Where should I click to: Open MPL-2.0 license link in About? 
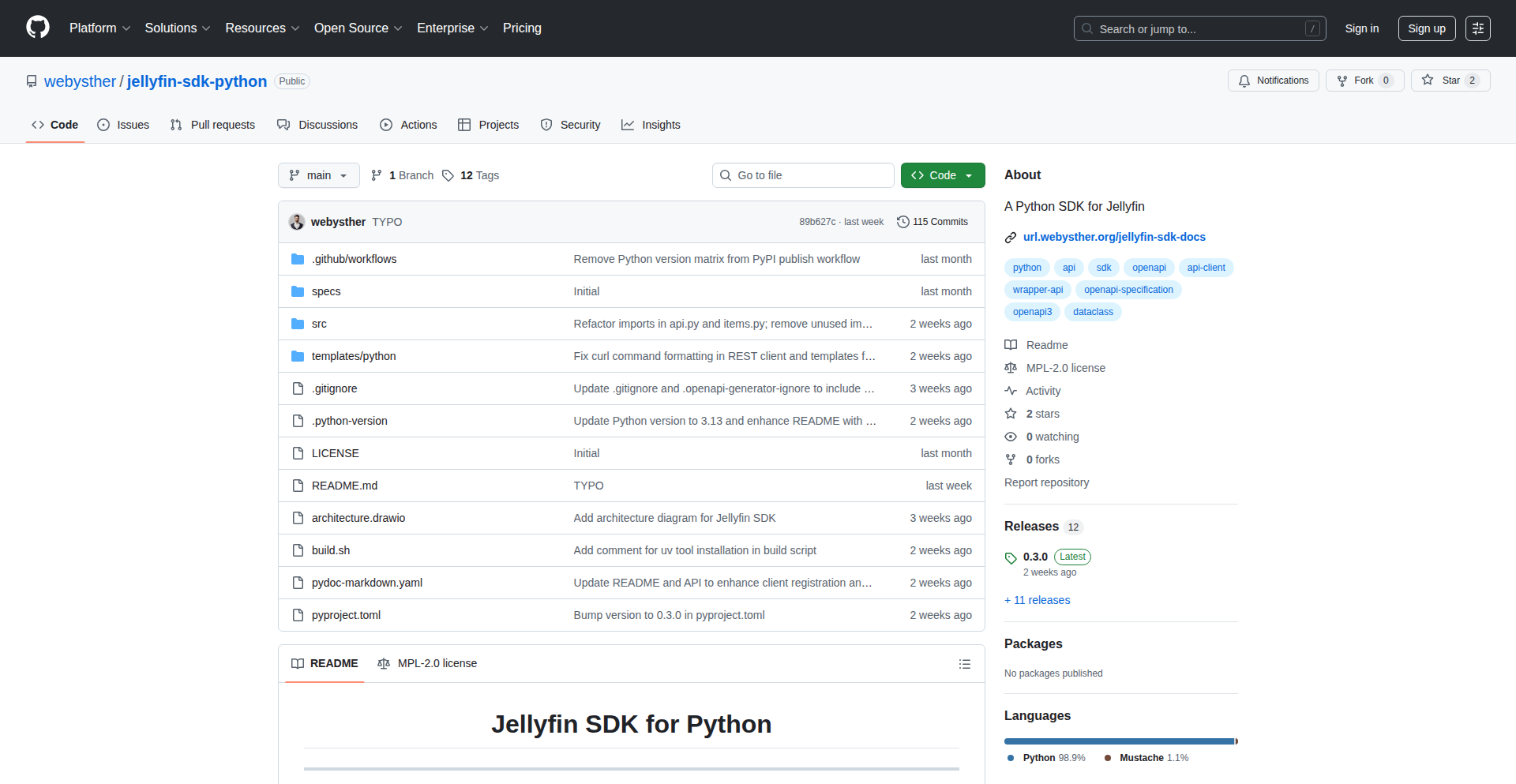coord(1055,368)
